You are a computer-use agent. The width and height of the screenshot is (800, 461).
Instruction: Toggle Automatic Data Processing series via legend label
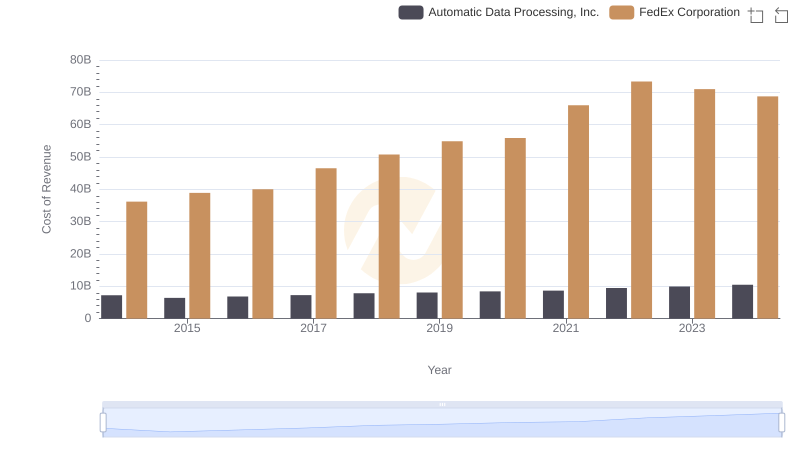(x=513, y=12)
